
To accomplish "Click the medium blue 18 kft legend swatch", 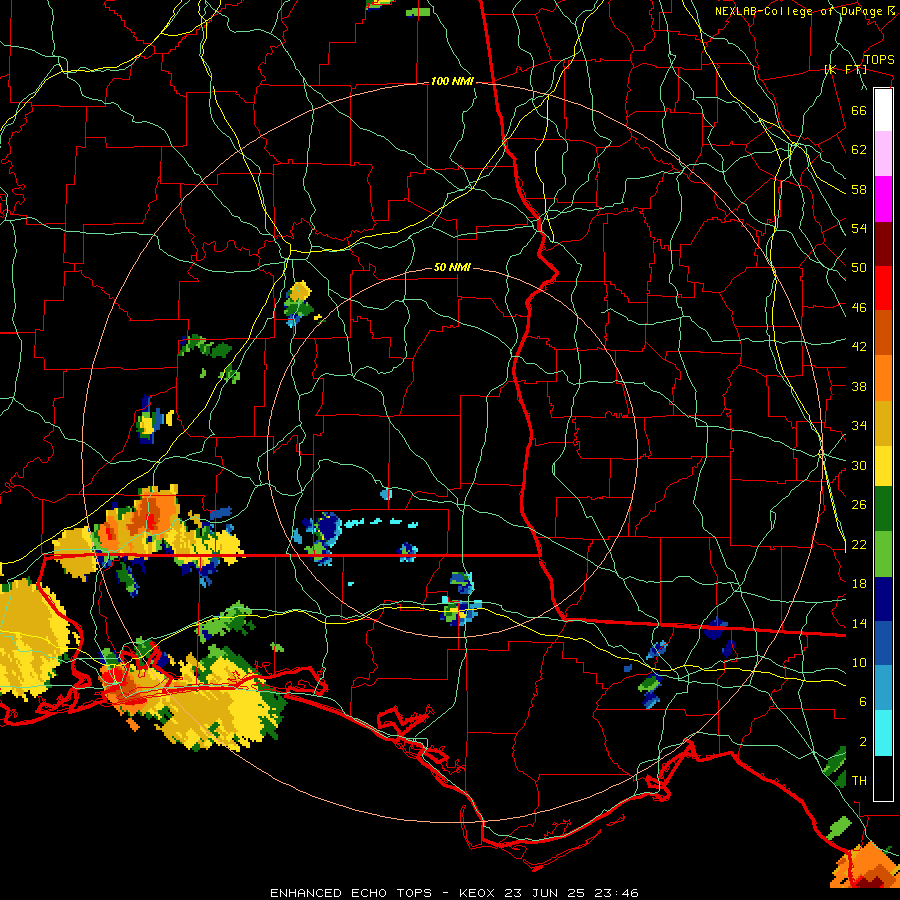I will coord(883,643).
